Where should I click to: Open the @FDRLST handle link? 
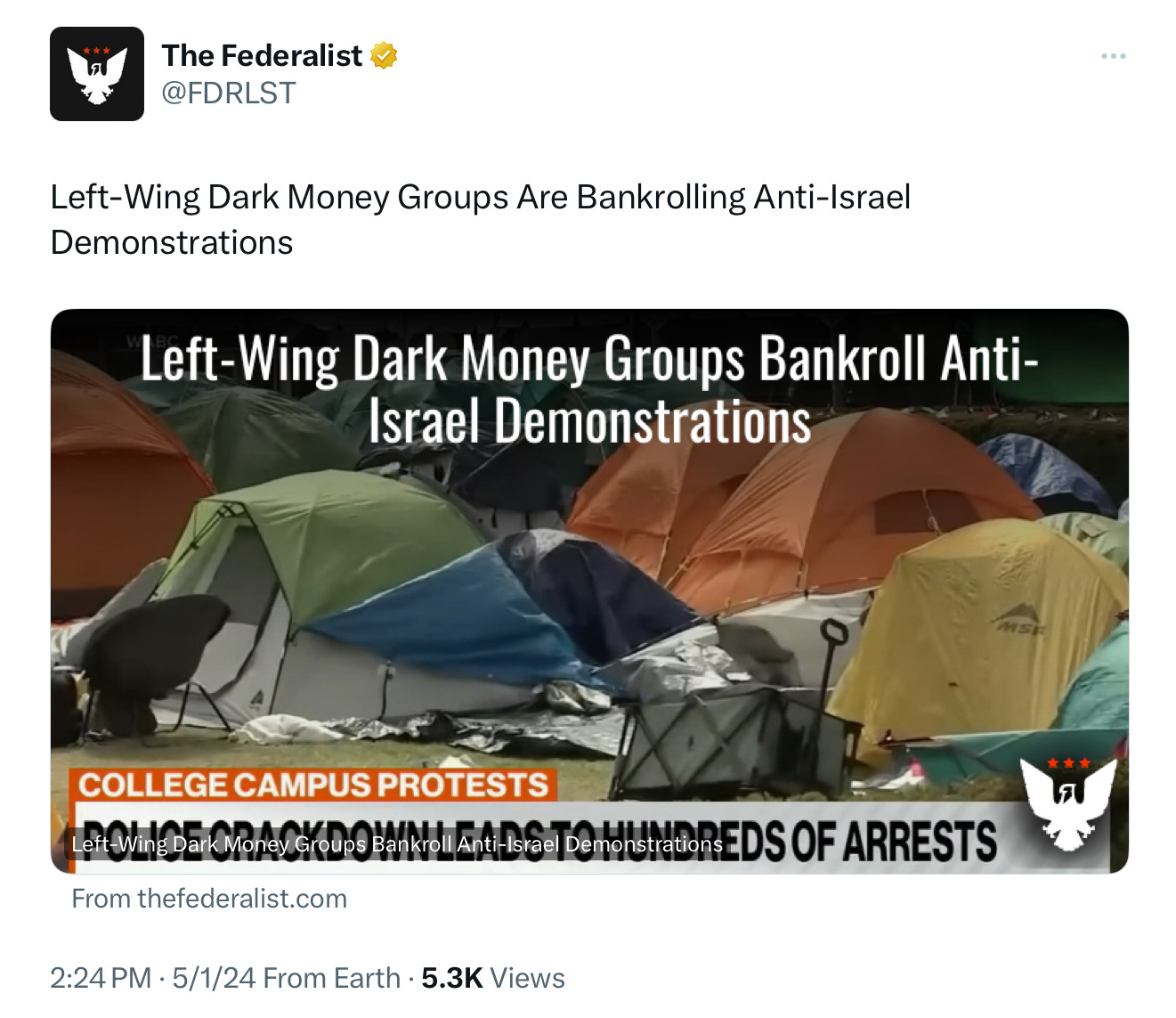click(228, 93)
